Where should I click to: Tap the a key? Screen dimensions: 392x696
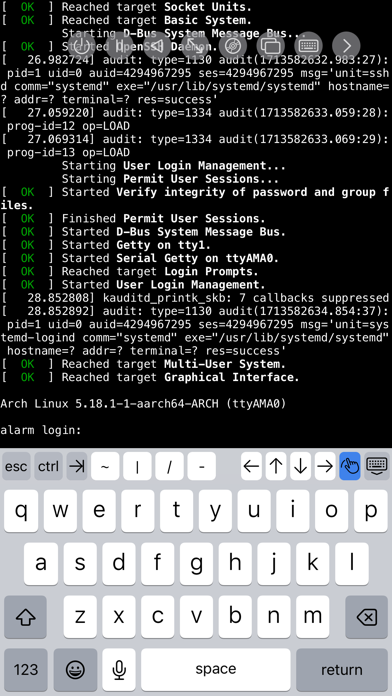40,563
